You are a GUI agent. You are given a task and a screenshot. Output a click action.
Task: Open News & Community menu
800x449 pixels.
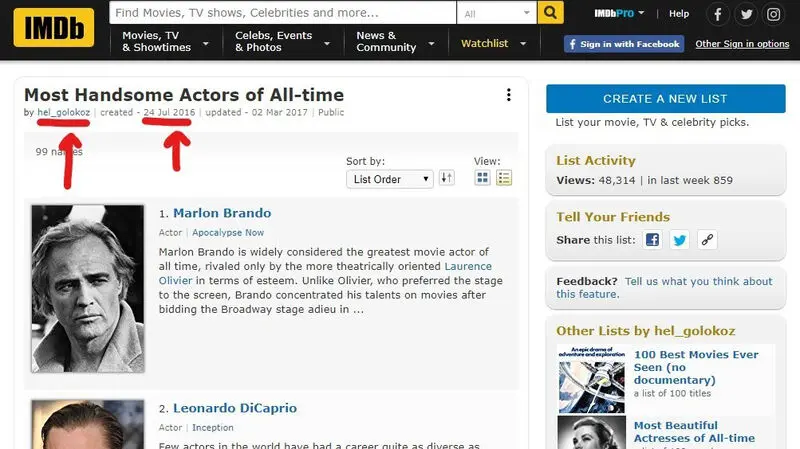point(395,41)
